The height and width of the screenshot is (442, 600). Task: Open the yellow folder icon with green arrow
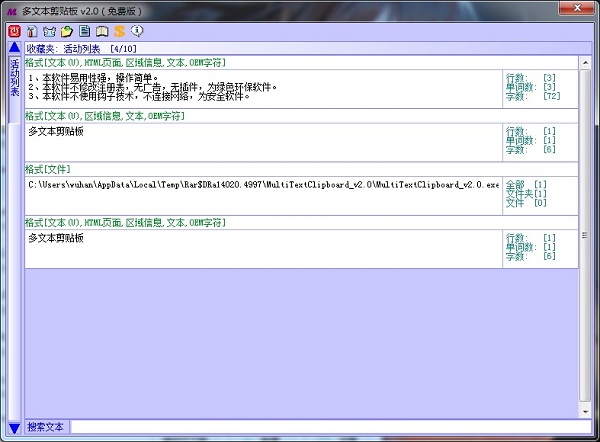(67, 31)
